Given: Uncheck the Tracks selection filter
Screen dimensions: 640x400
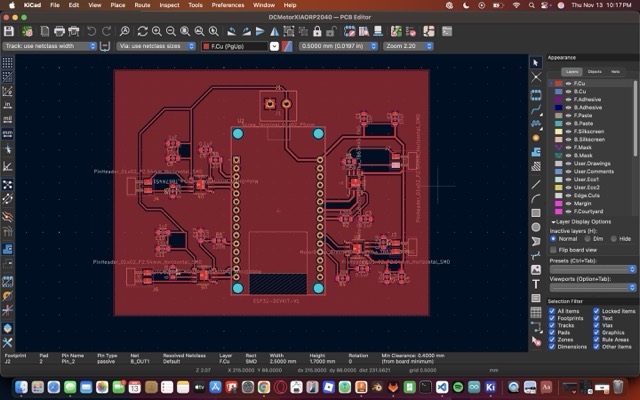Looking at the screenshot, I should (552, 325).
